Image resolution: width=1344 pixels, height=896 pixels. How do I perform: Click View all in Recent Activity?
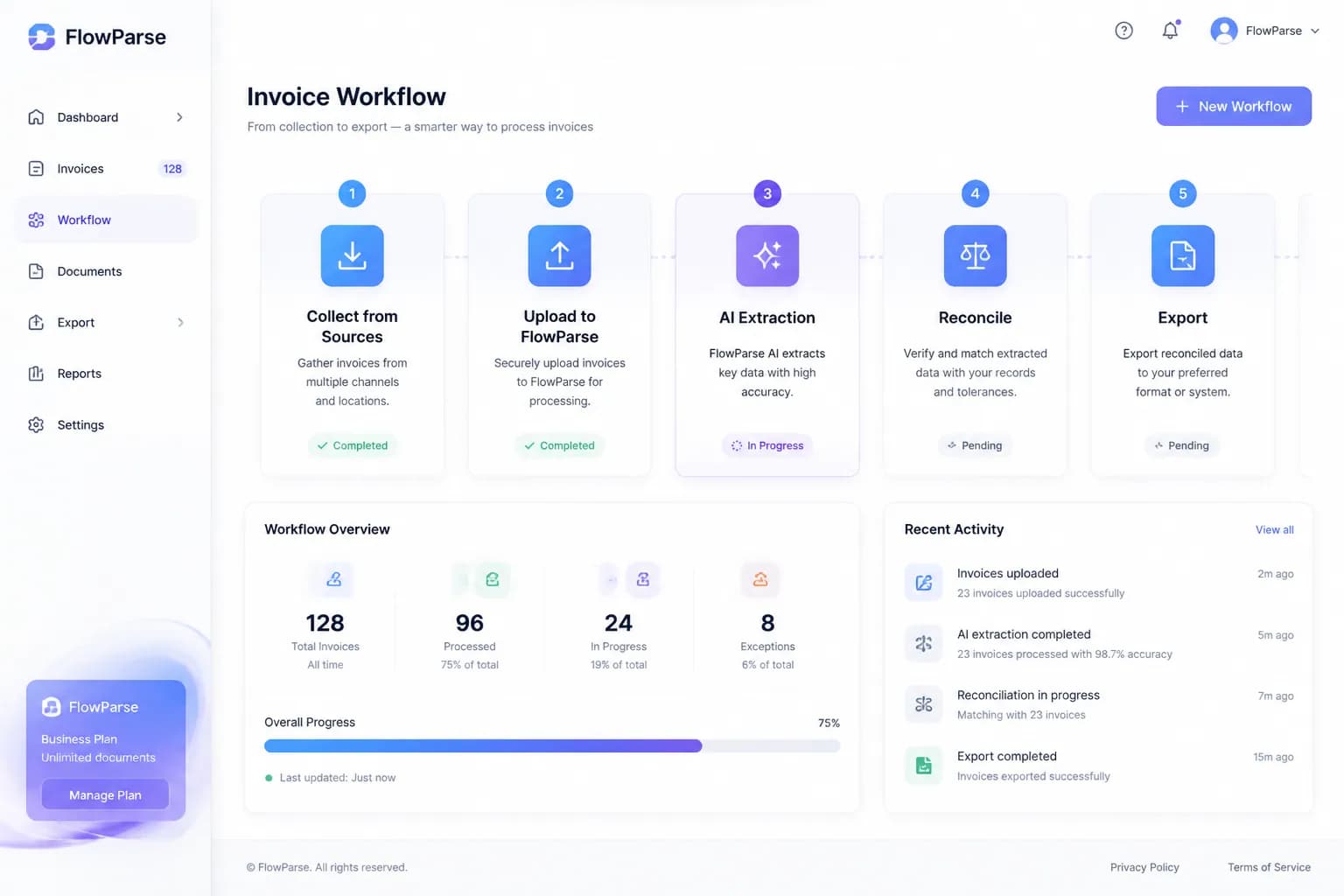pyautogui.click(x=1274, y=529)
